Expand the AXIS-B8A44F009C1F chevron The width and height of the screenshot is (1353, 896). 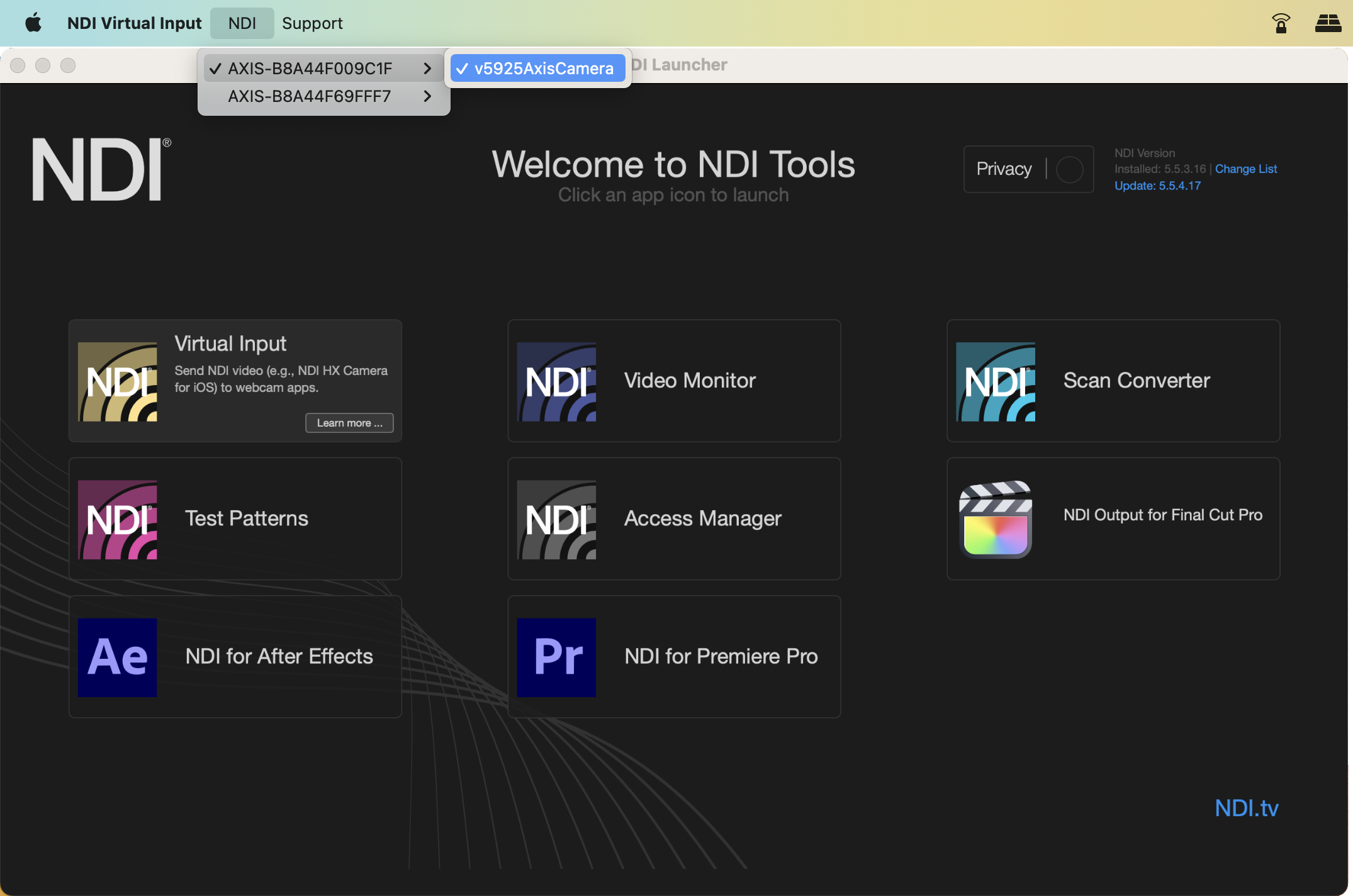coord(427,68)
